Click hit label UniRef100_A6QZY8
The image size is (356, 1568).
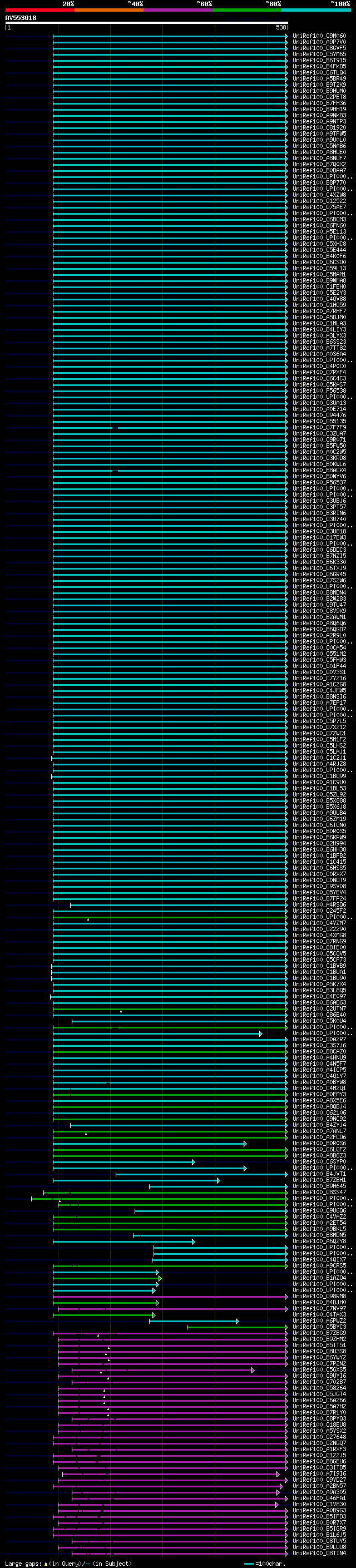pos(319,1241)
